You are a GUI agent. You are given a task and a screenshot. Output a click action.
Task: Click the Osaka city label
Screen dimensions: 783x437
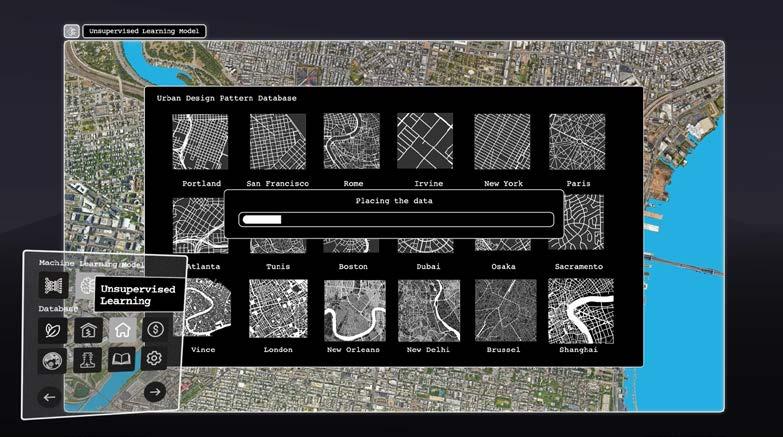503,267
